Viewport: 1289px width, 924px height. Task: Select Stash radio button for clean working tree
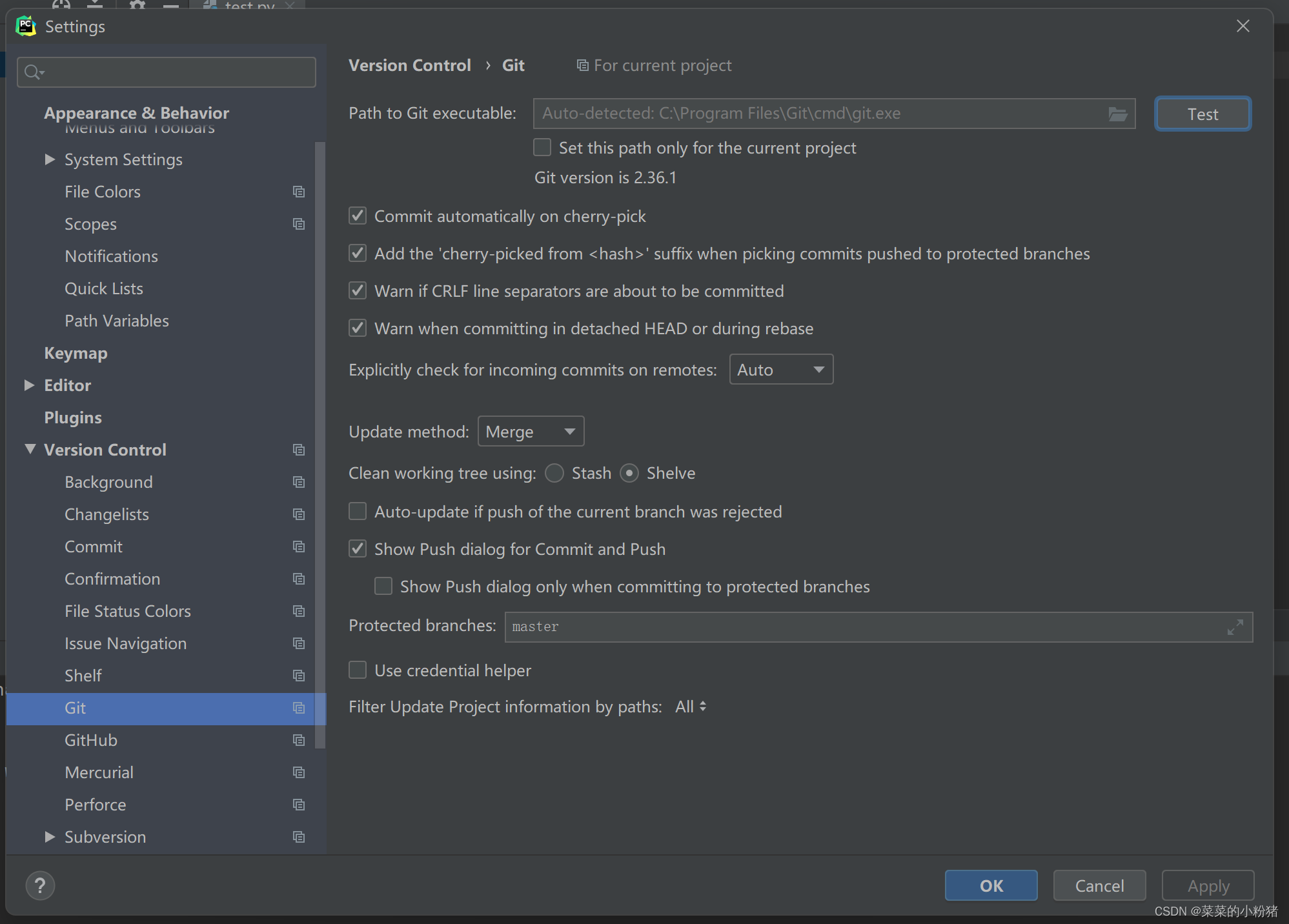pyautogui.click(x=554, y=473)
